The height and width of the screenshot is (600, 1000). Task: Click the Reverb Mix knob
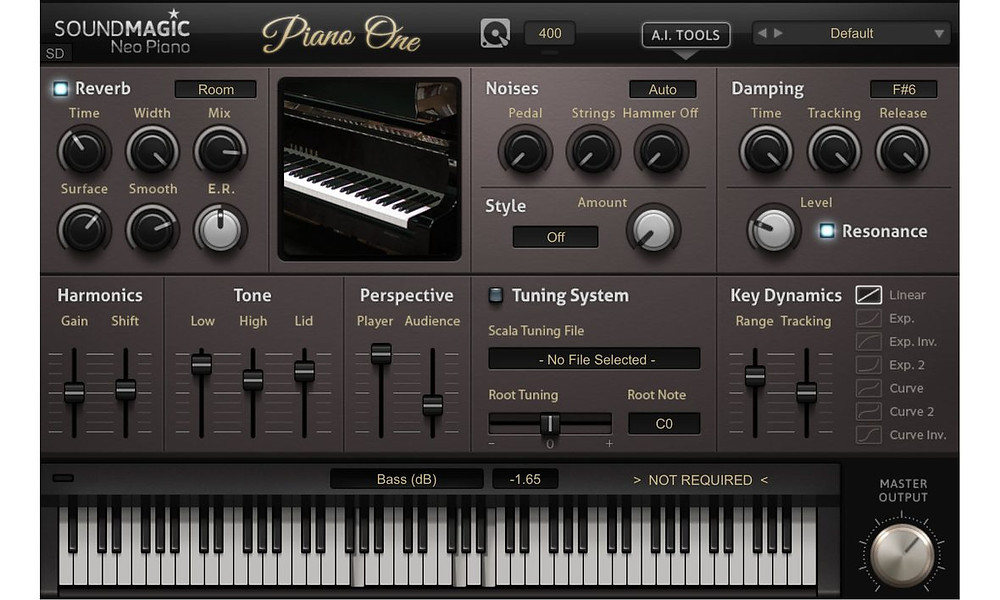coord(220,151)
